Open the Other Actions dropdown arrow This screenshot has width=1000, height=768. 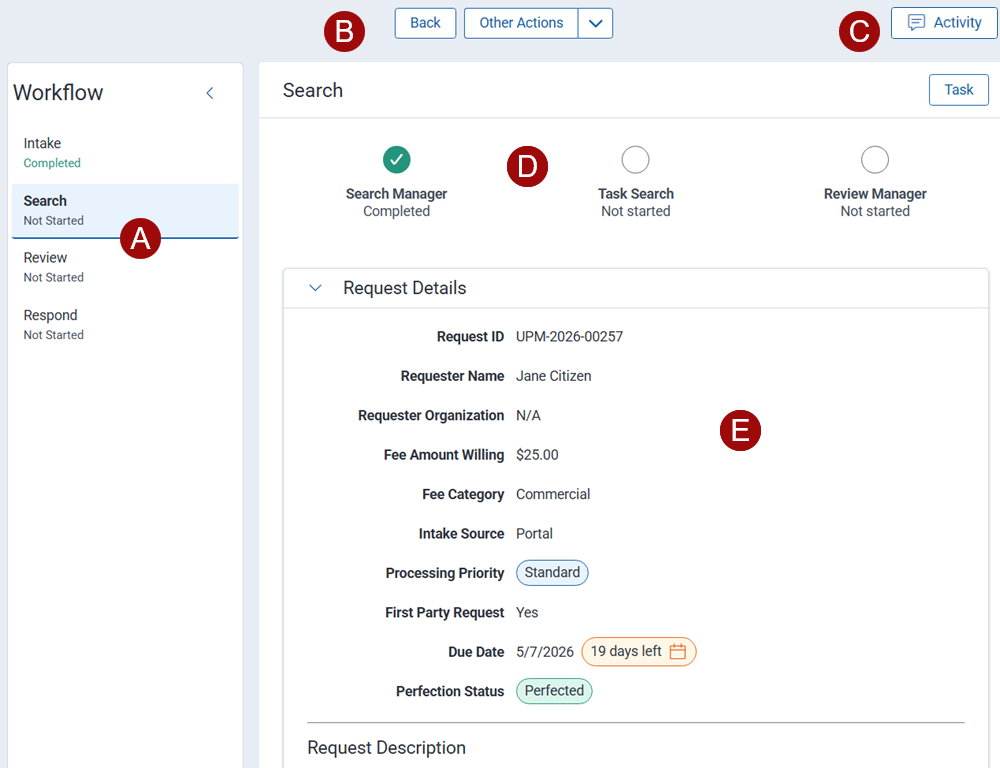click(595, 23)
